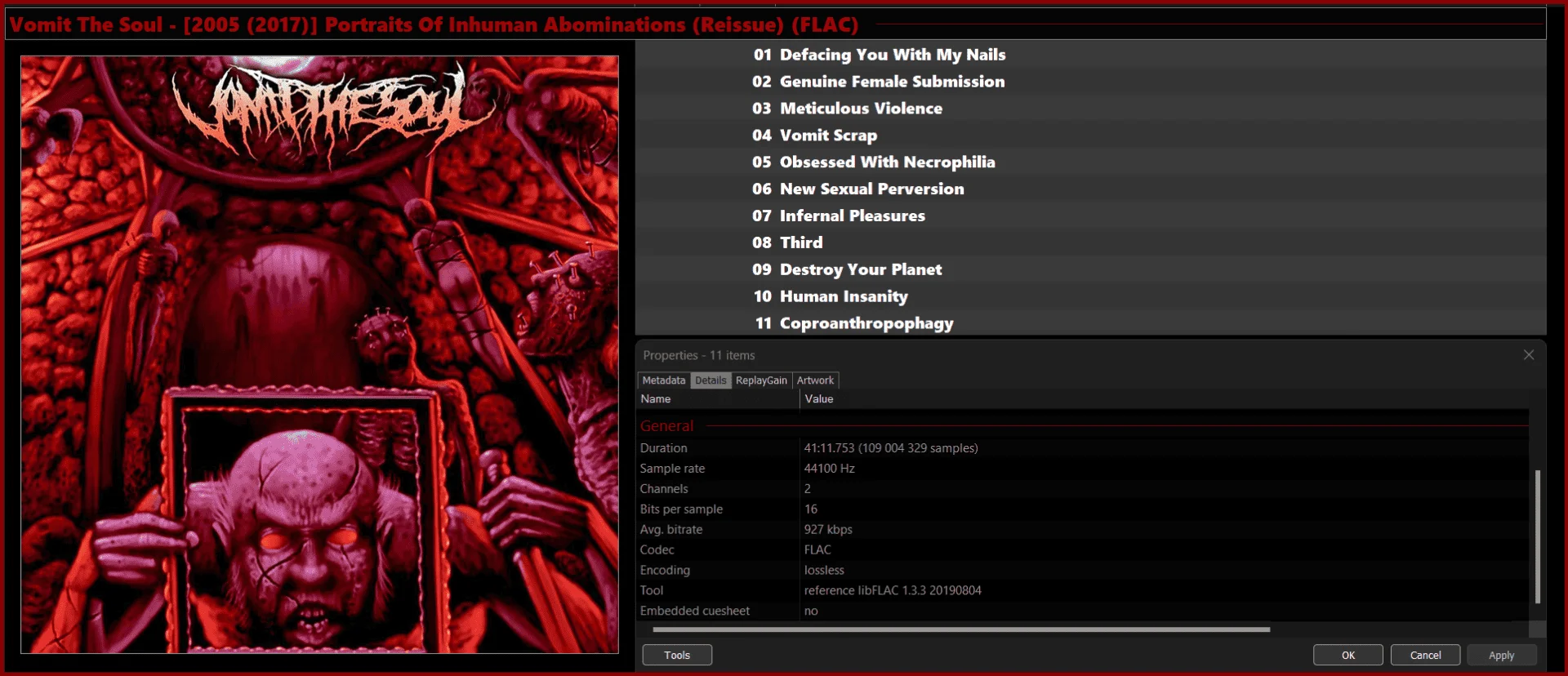This screenshot has height=676, width=1568.
Task: Select track 11 Coproanthropophagy
Action: 1090,324
